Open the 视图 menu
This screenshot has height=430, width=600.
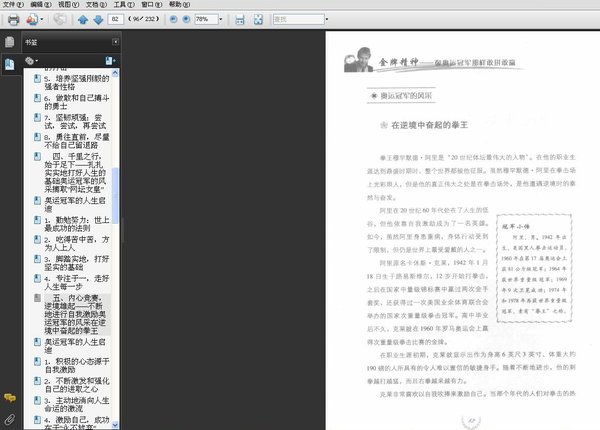click(68, 4)
